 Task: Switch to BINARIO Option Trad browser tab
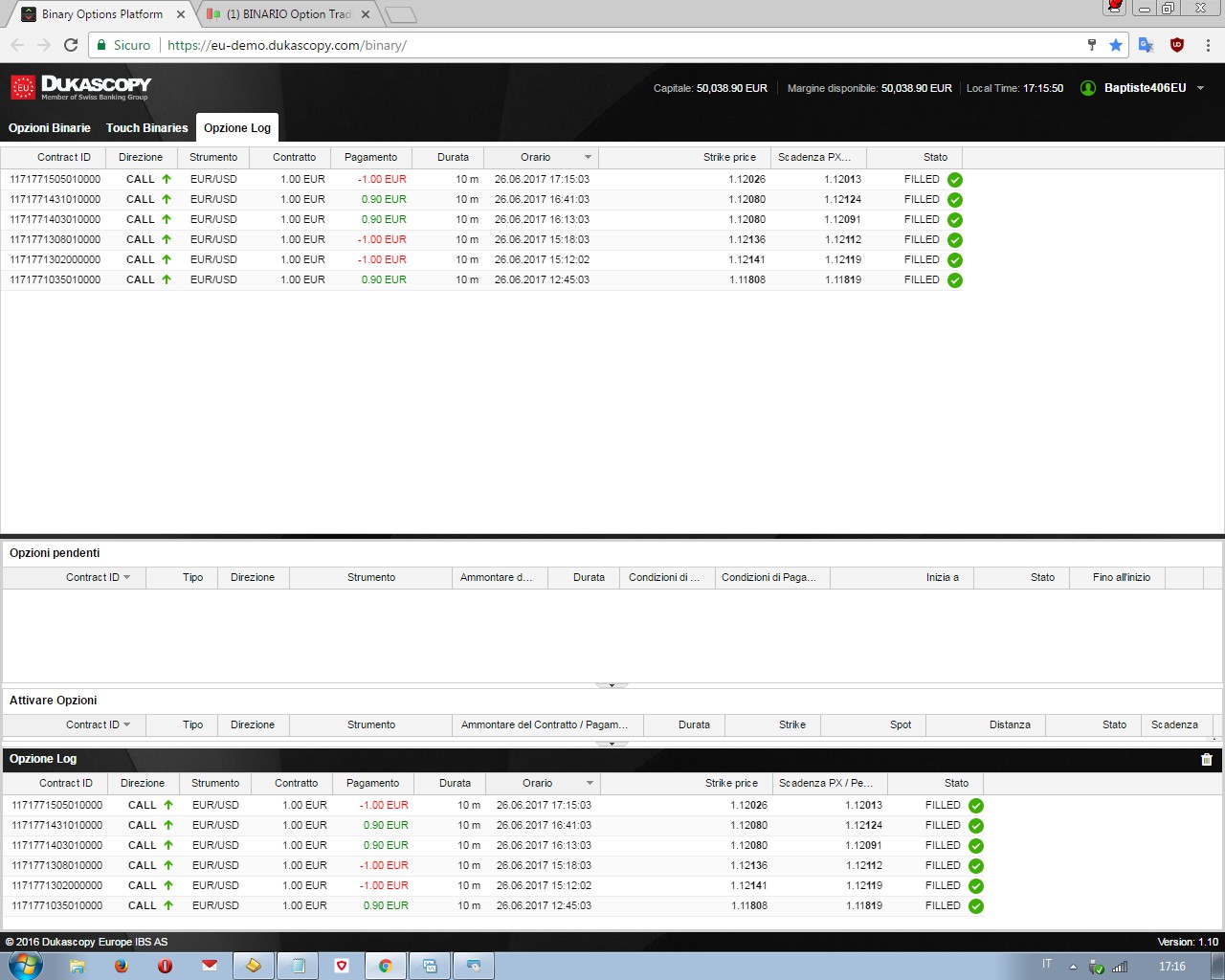(x=289, y=14)
